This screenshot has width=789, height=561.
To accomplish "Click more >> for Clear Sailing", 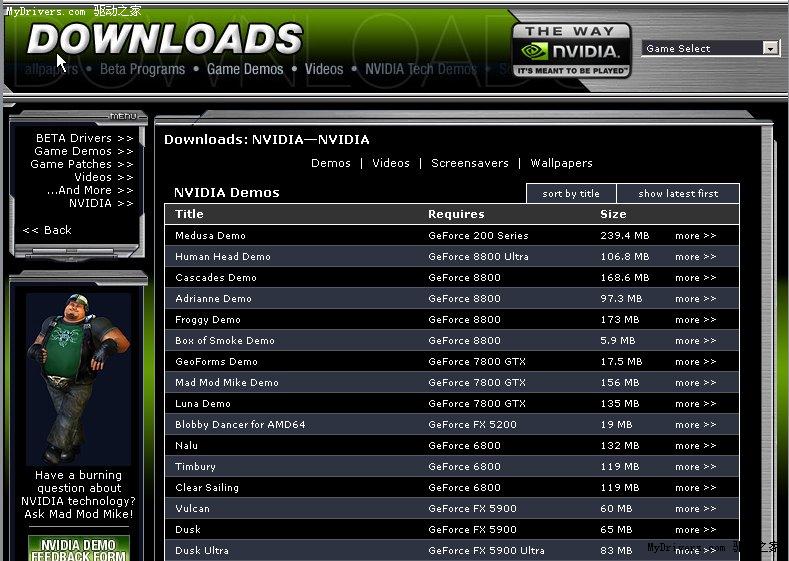I will (695, 488).
